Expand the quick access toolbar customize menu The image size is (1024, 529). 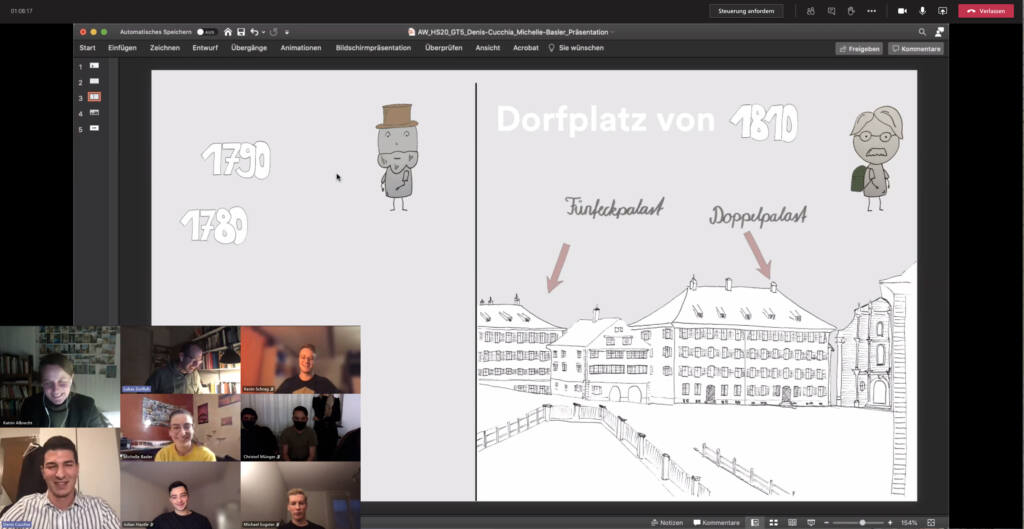[287, 32]
